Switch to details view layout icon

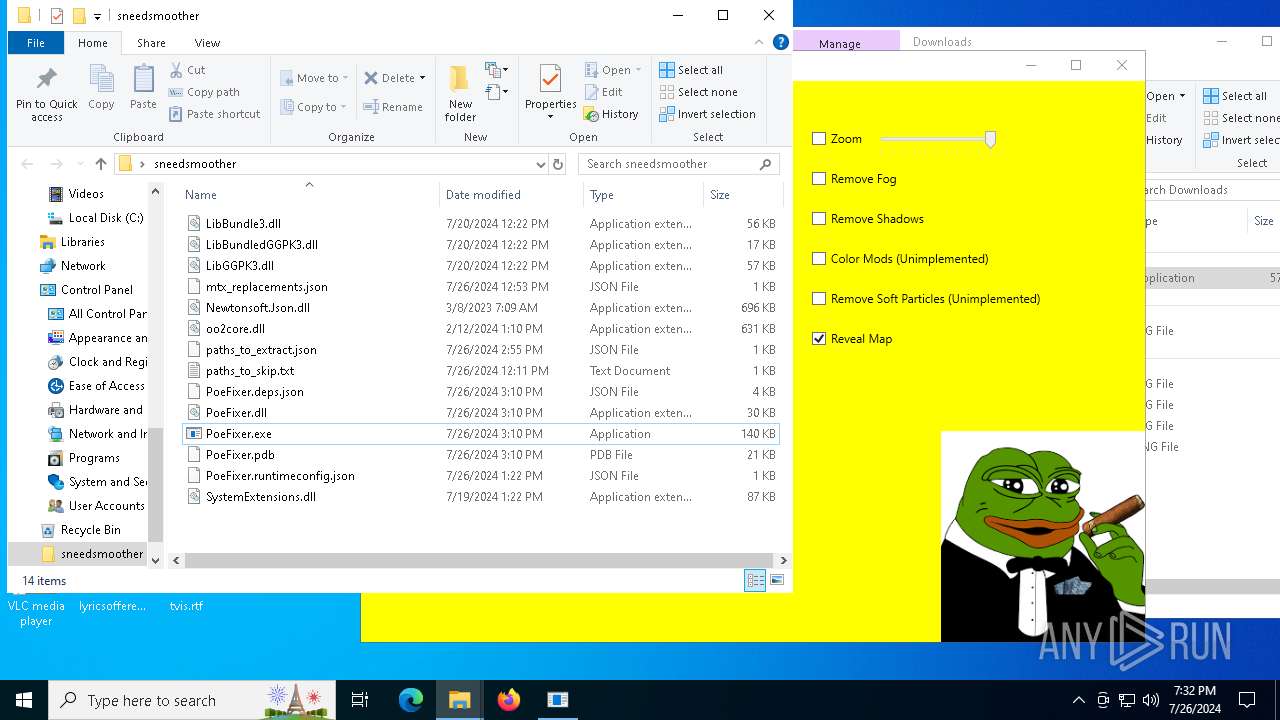click(x=755, y=581)
